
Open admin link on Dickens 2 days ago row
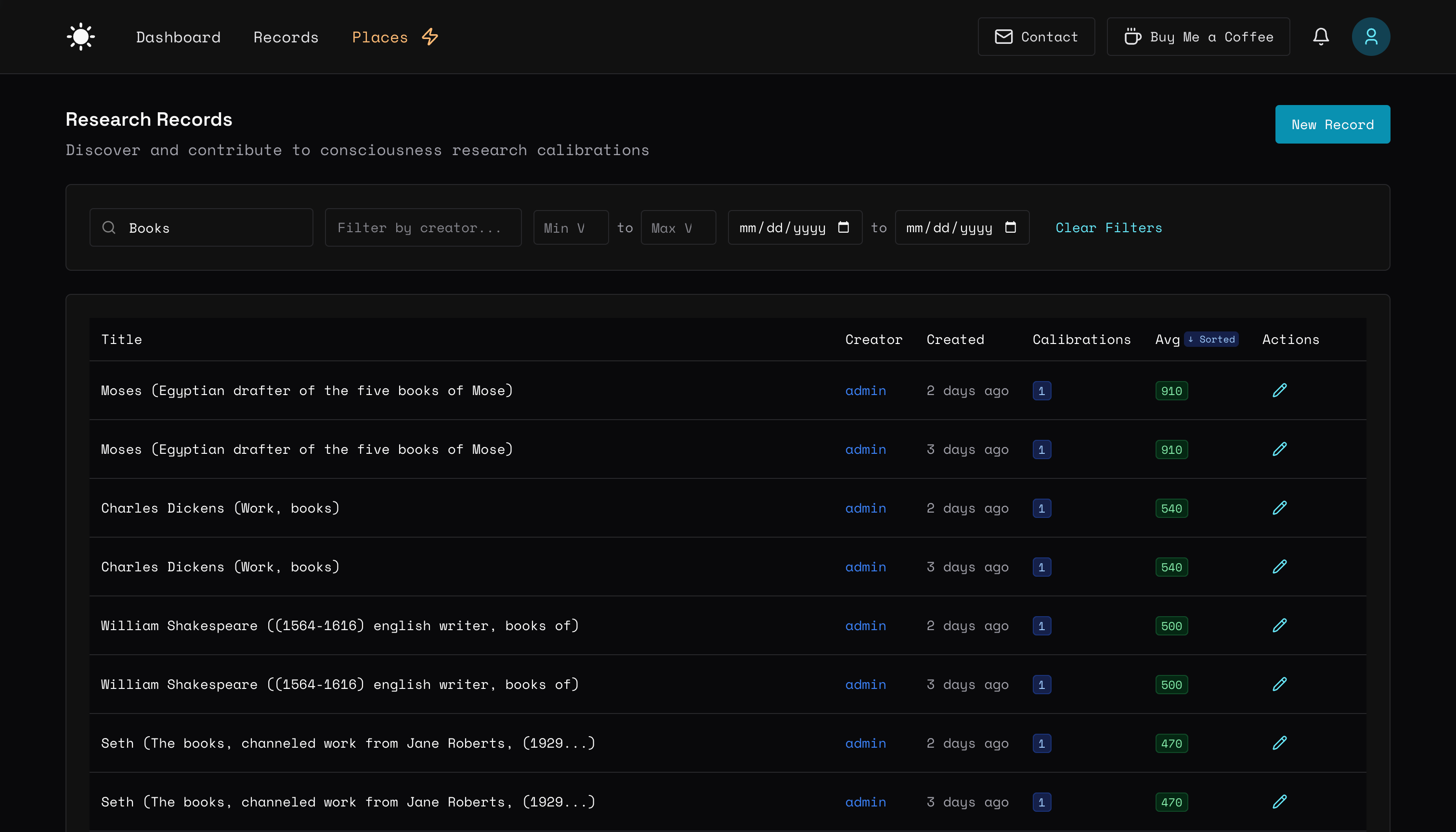tap(866, 508)
